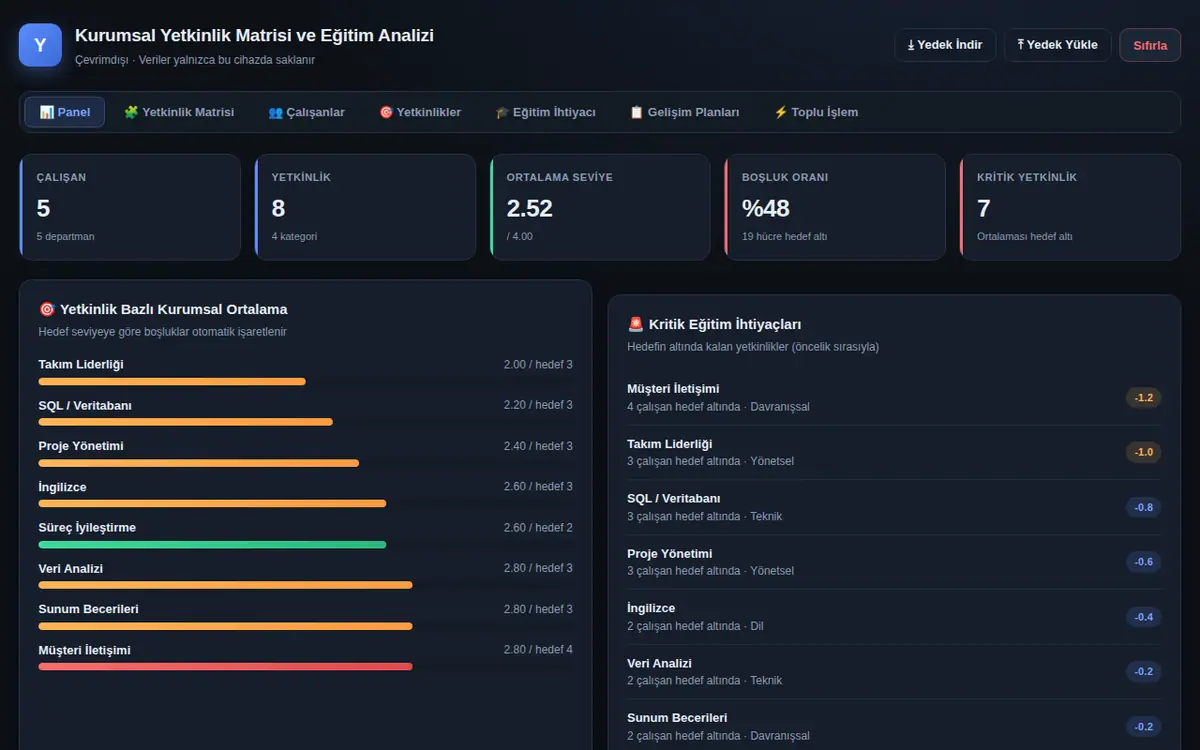This screenshot has width=1200, height=750.
Task: Click the blue Y app logo
Action: click(x=40, y=45)
